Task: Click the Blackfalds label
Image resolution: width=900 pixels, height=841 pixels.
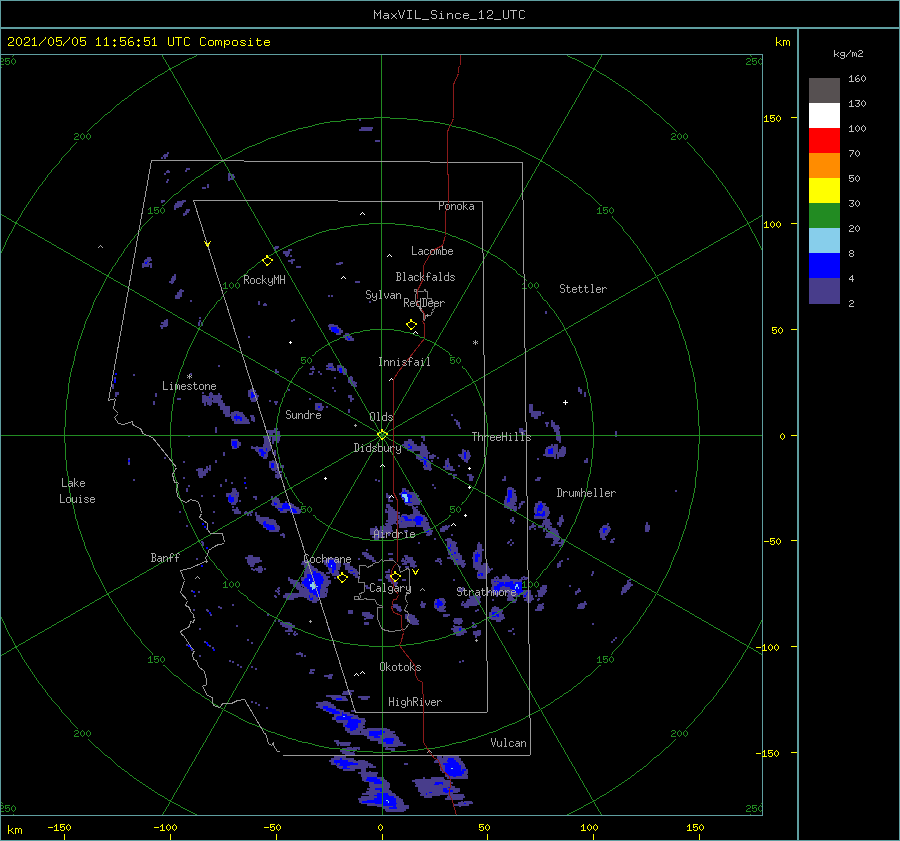Action: [425, 277]
